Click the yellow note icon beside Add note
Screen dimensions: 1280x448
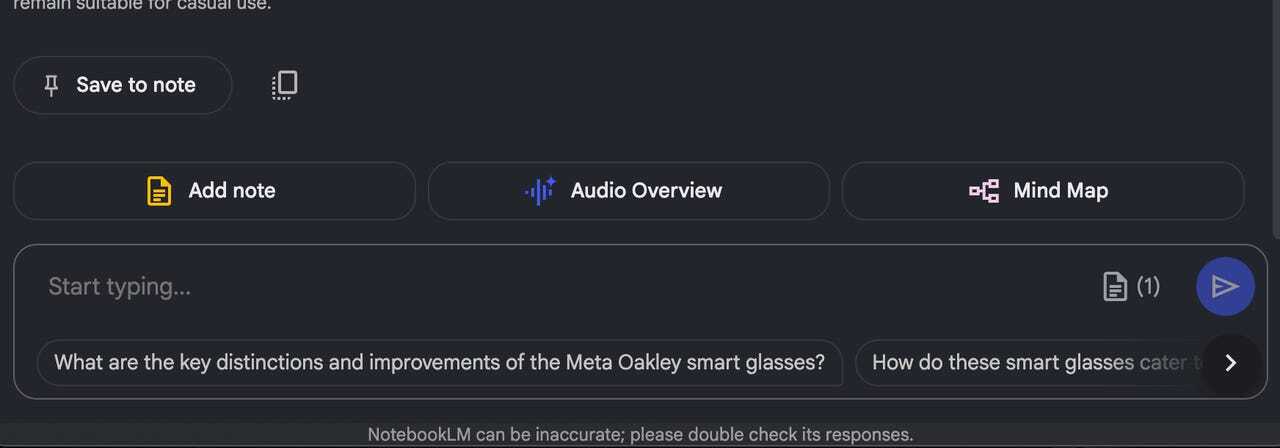point(159,191)
